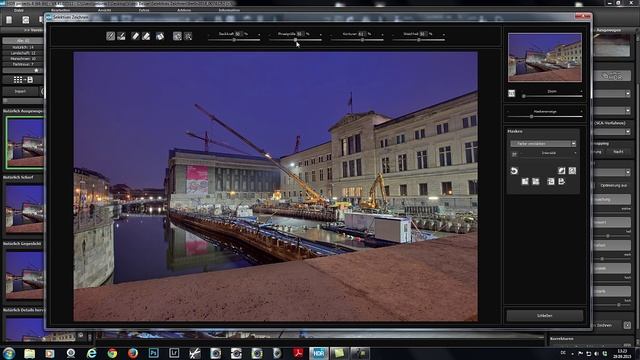
Task: Open Internet Explorer from the taskbar
Action: coord(91,353)
